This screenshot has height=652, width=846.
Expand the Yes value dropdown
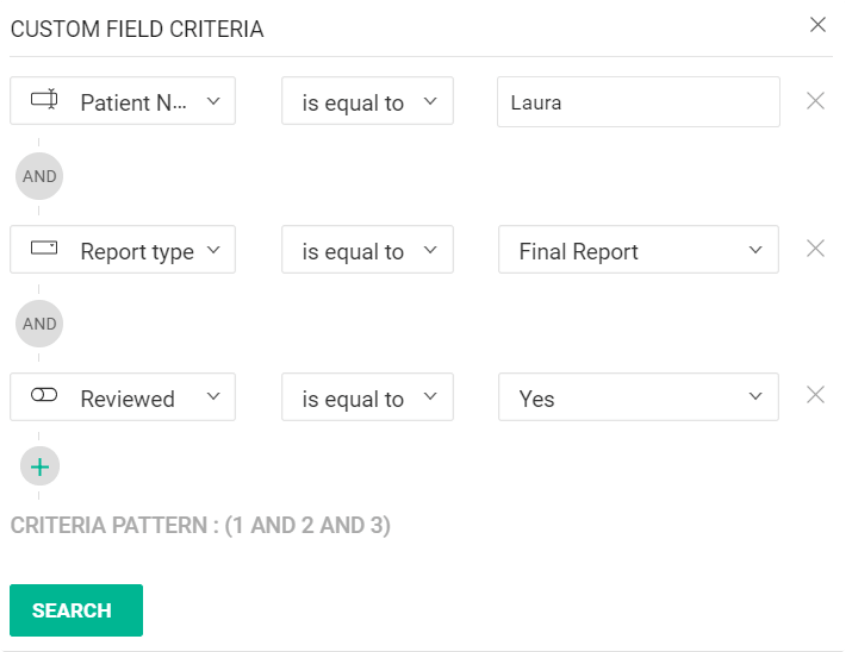click(x=755, y=397)
